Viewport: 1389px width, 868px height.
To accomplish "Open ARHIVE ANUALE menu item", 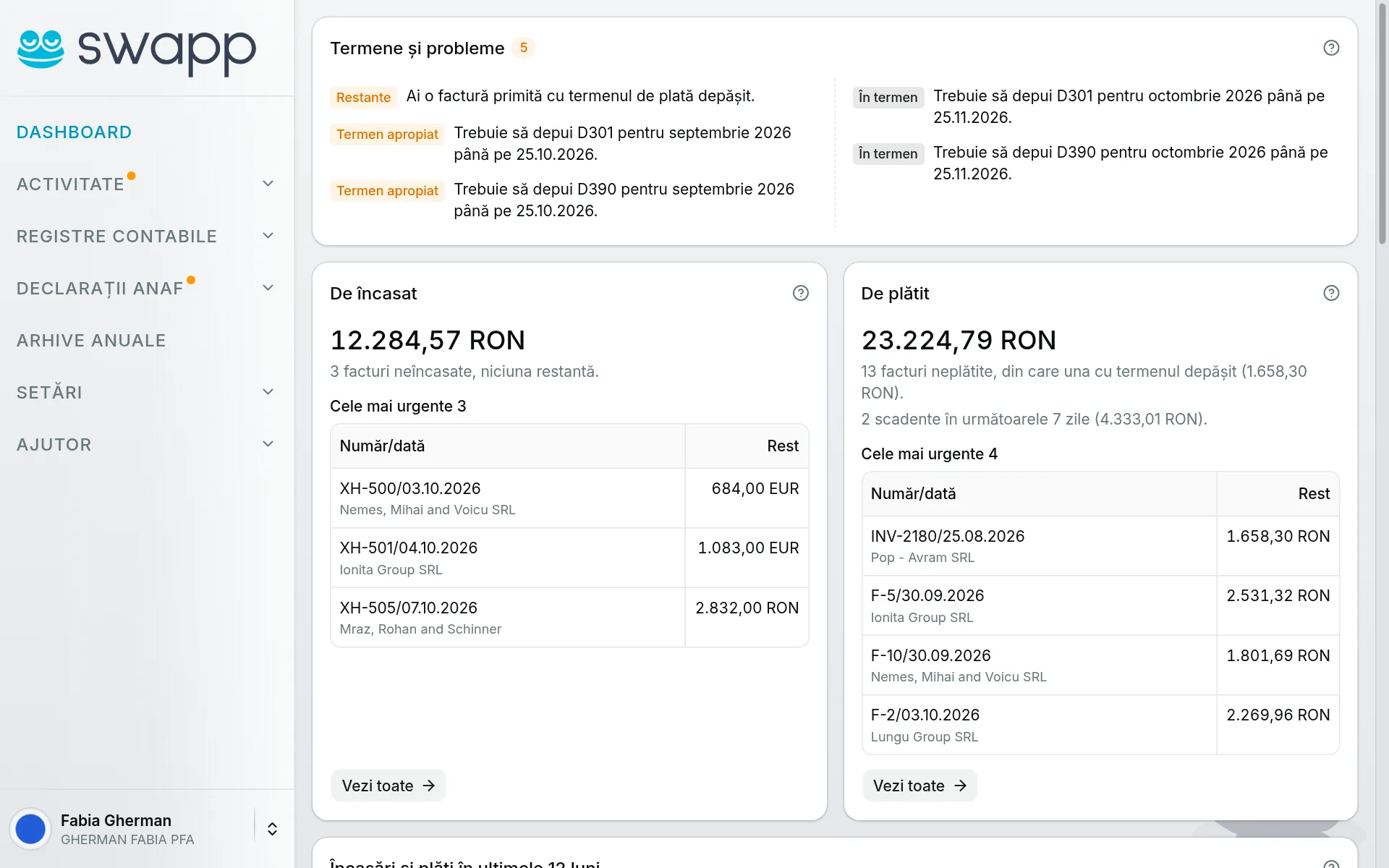I will [x=91, y=341].
